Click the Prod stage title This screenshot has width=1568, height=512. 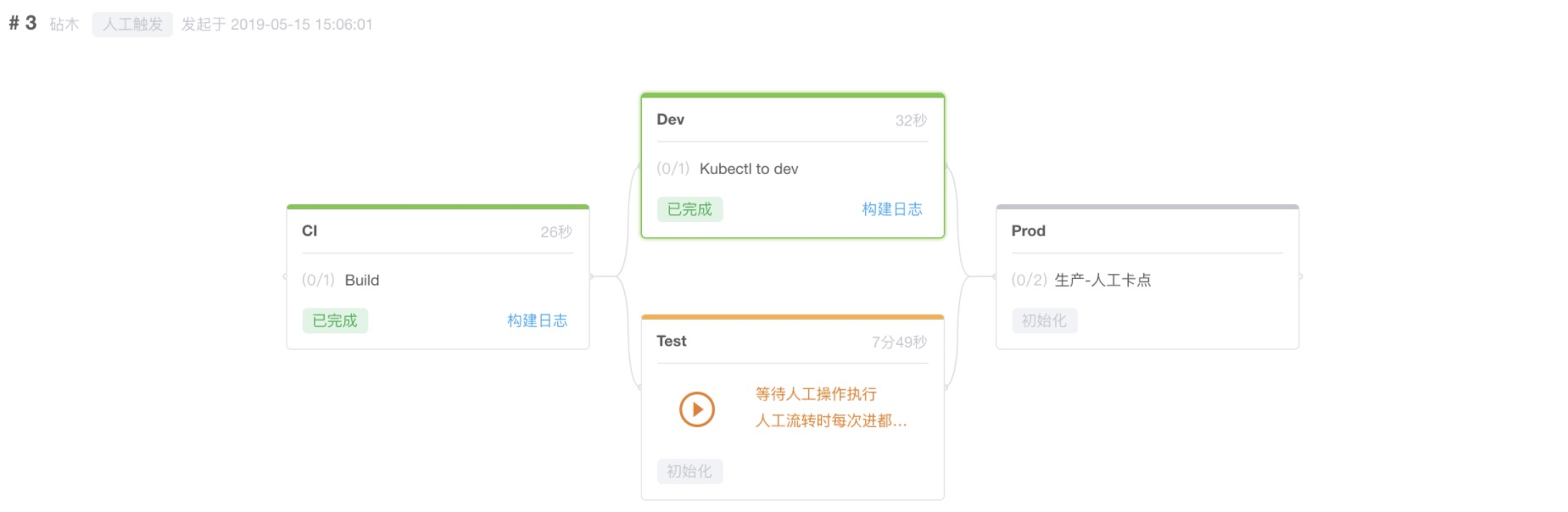click(x=1028, y=231)
